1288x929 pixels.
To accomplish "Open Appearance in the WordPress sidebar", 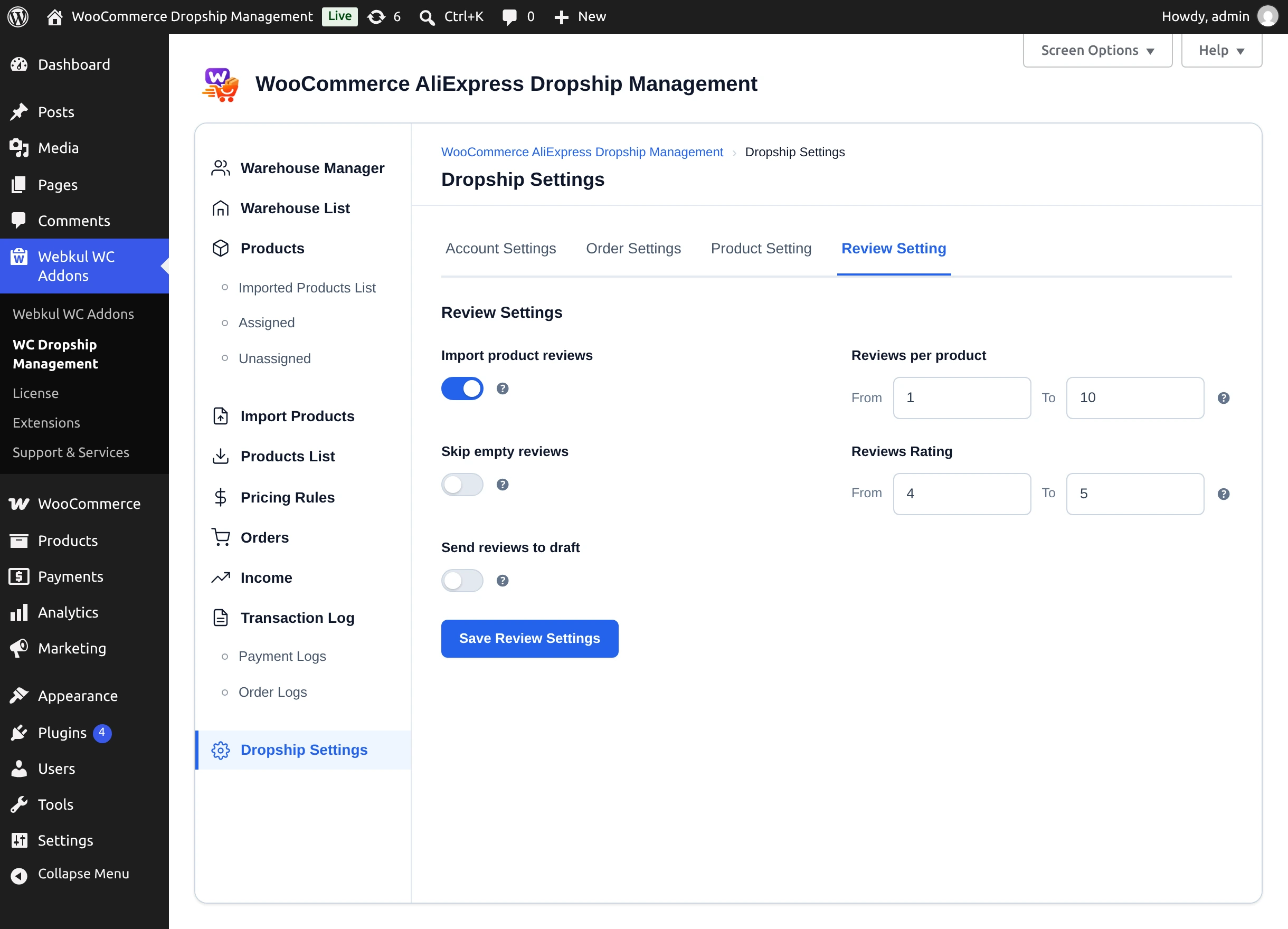I will [78, 696].
